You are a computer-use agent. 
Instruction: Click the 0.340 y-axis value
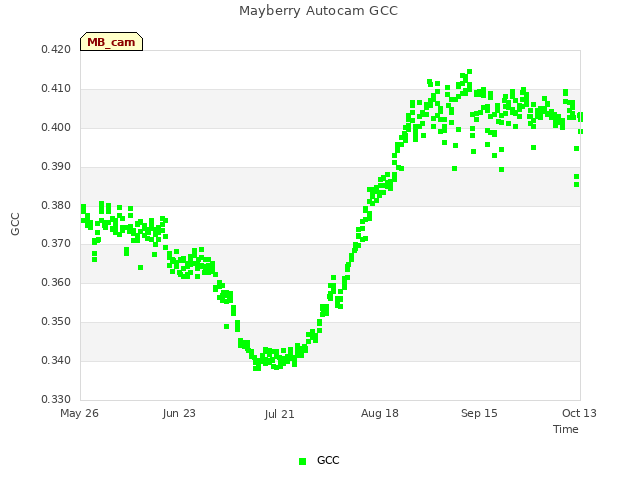pos(56,360)
